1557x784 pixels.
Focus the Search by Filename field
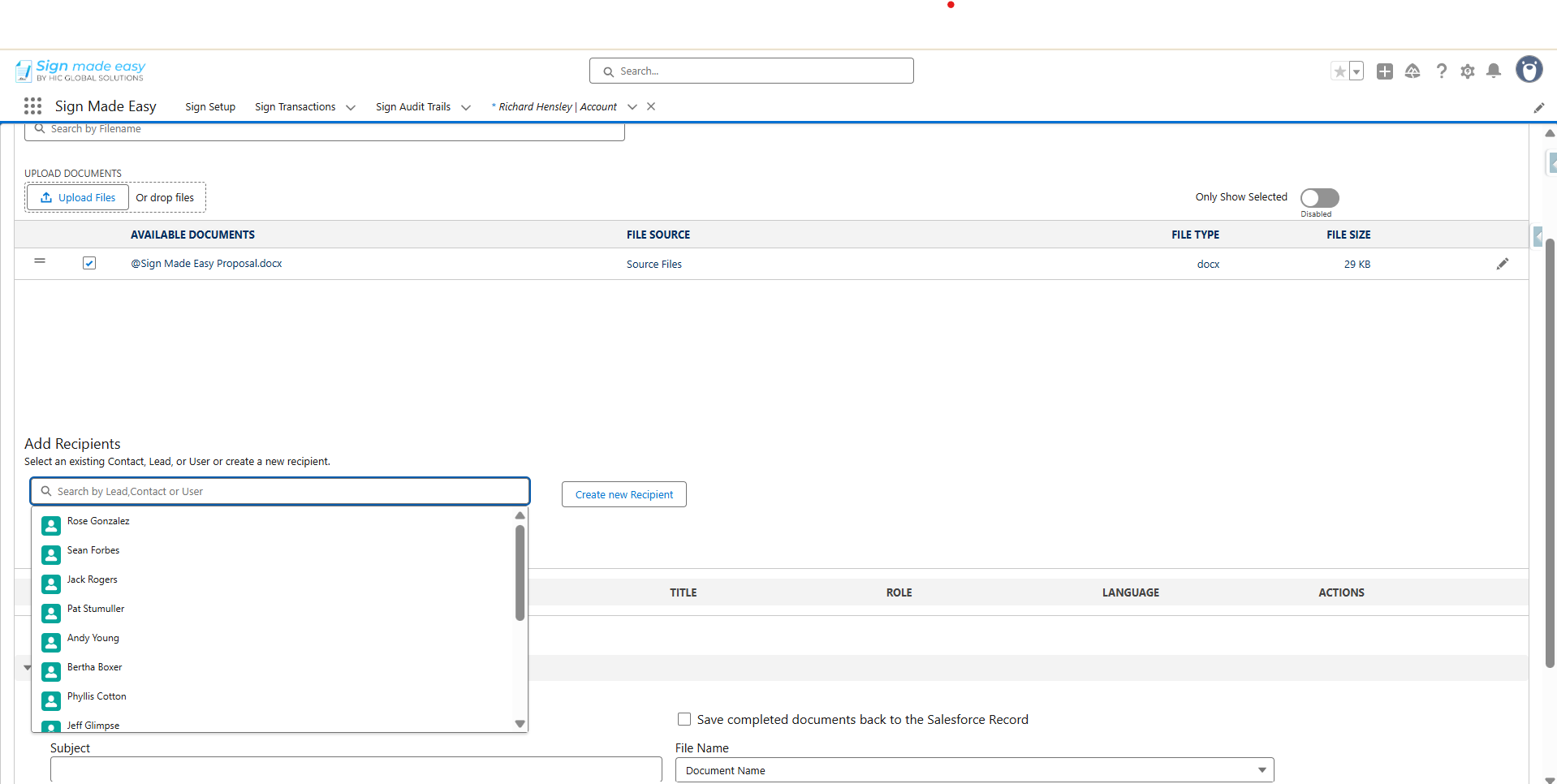(x=325, y=131)
